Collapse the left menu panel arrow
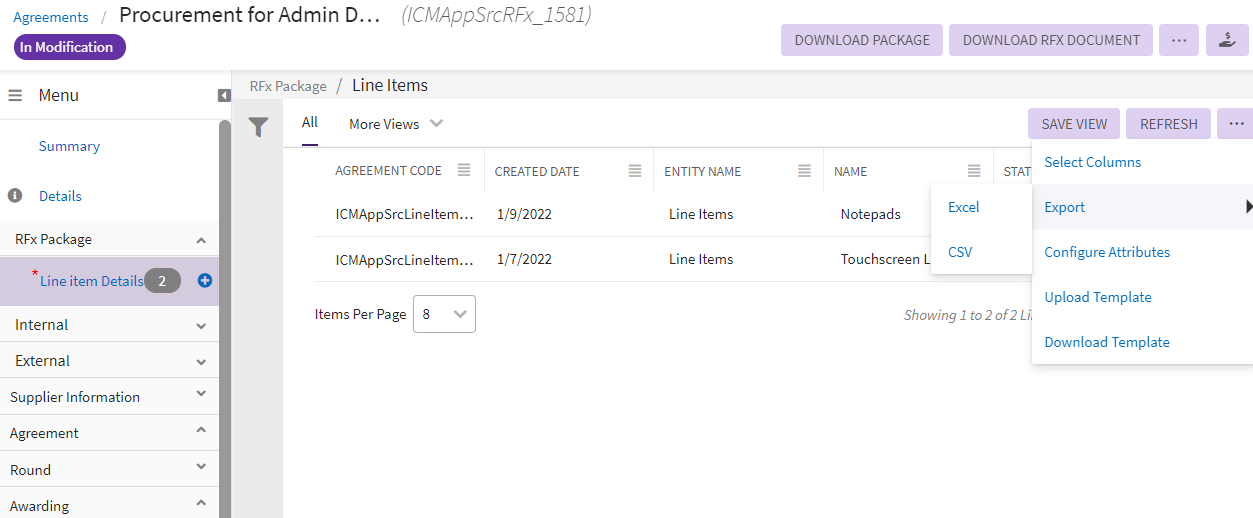Screen dimensions: 1253x518 [x=224, y=95]
